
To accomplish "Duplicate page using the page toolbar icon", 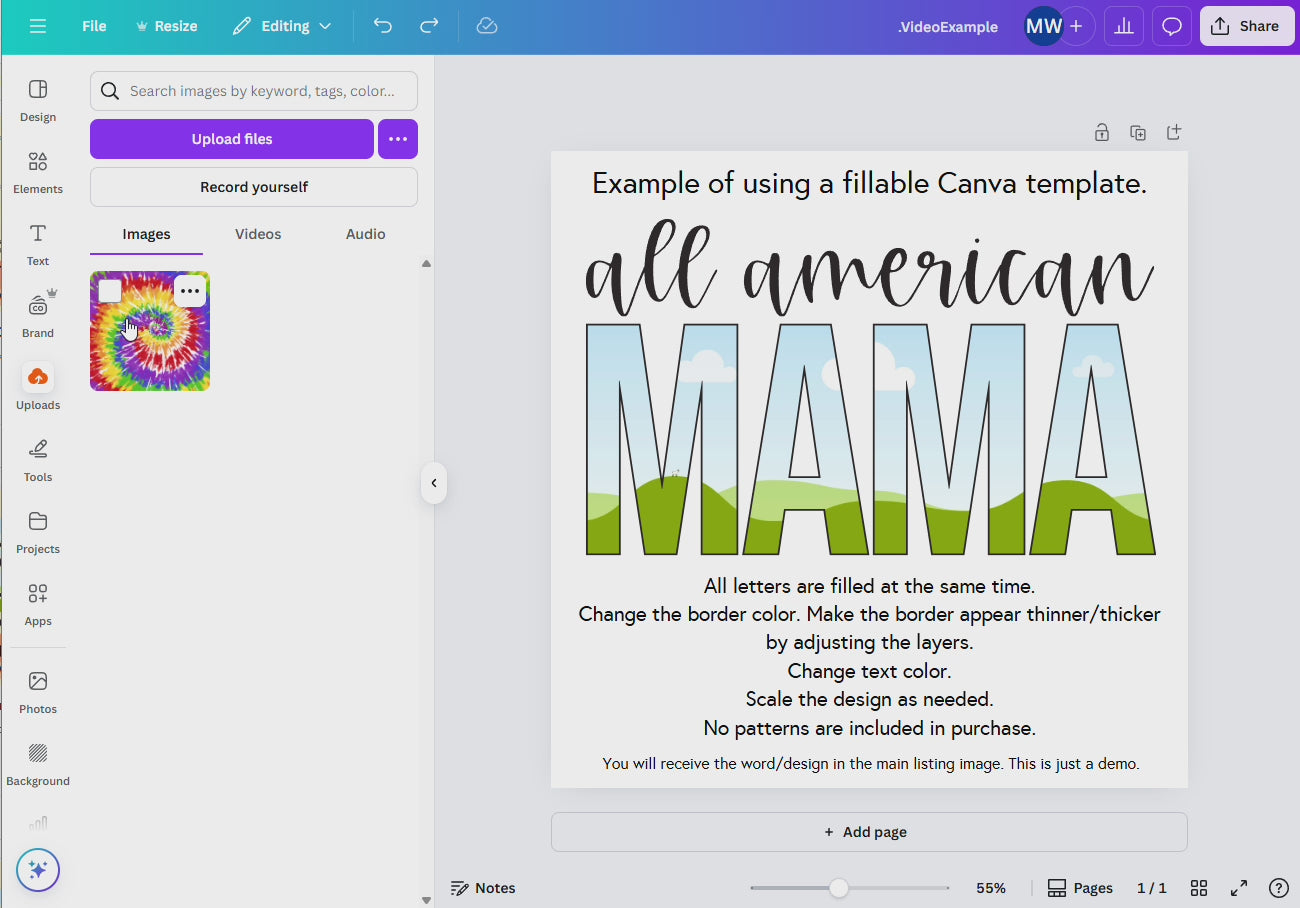I will [x=1138, y=132].
